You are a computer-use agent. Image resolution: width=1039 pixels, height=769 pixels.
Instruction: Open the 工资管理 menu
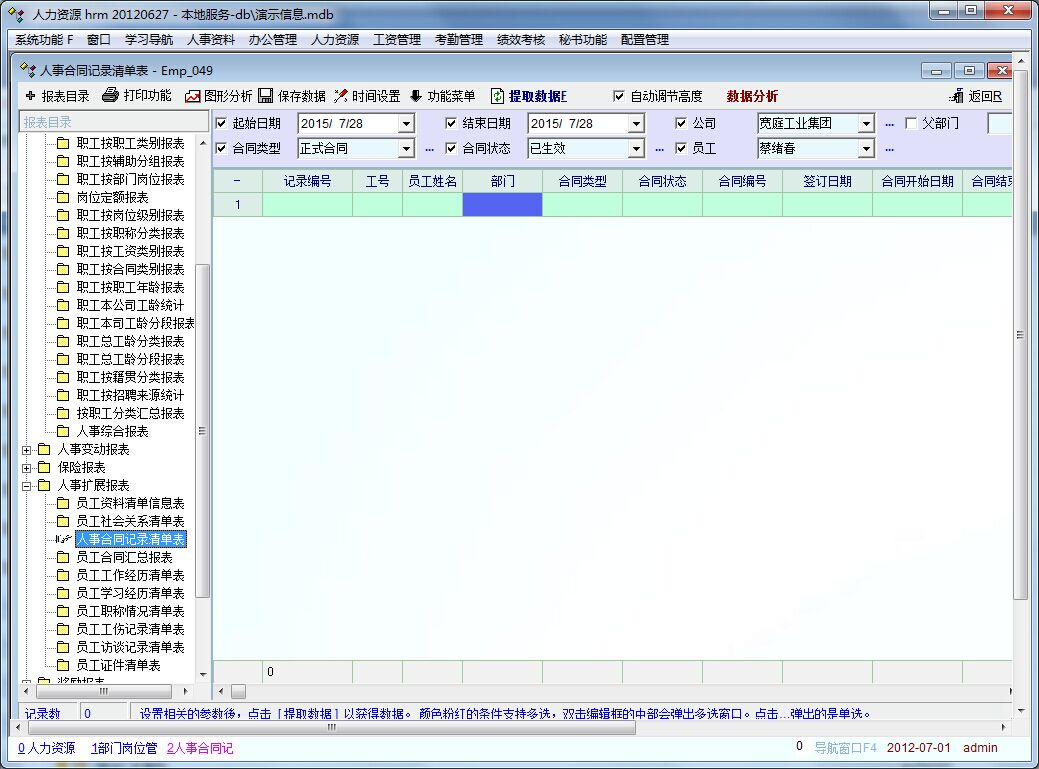tap(396, 40)
